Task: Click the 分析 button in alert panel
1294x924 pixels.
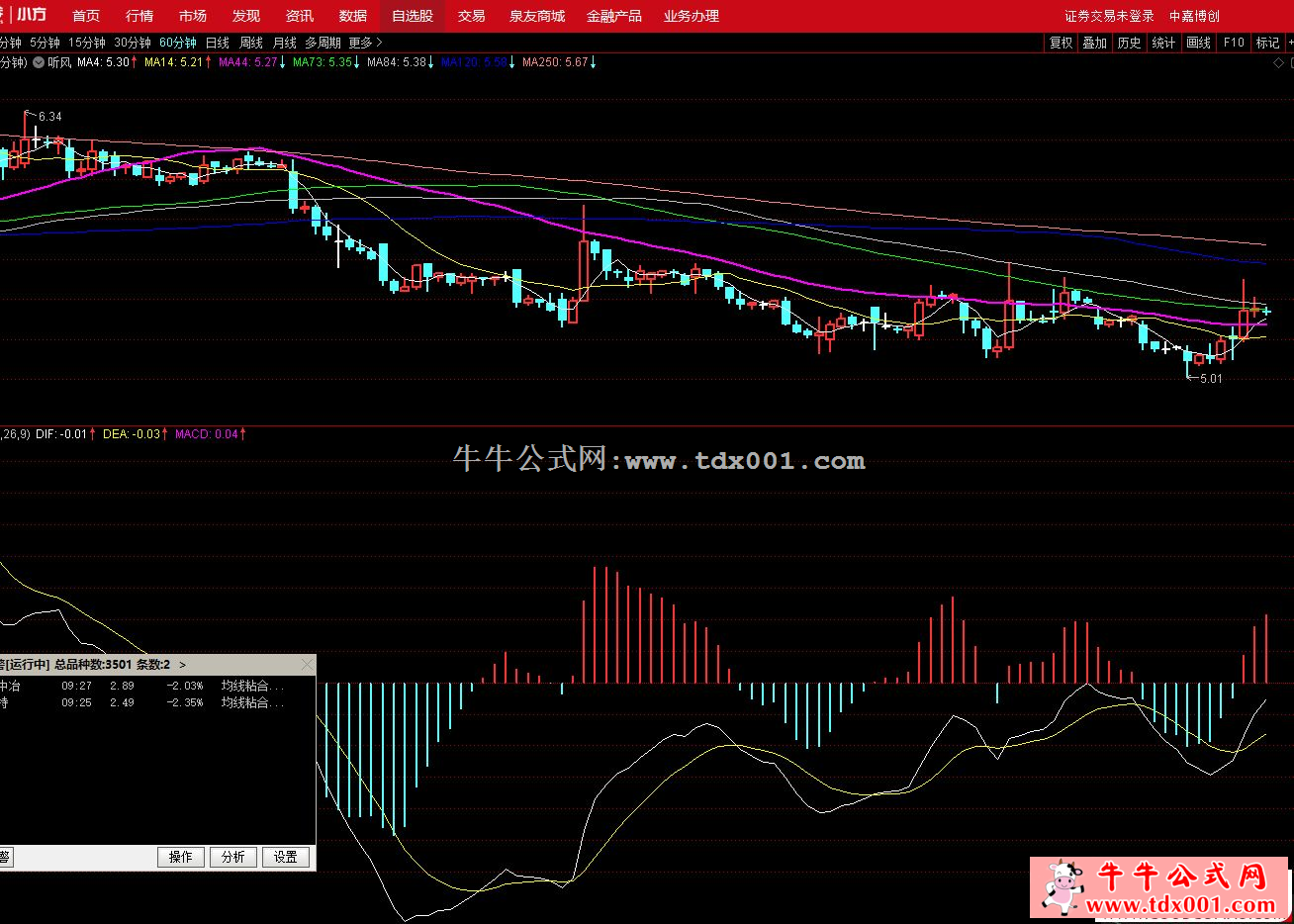Action: [x=233, y=857]
